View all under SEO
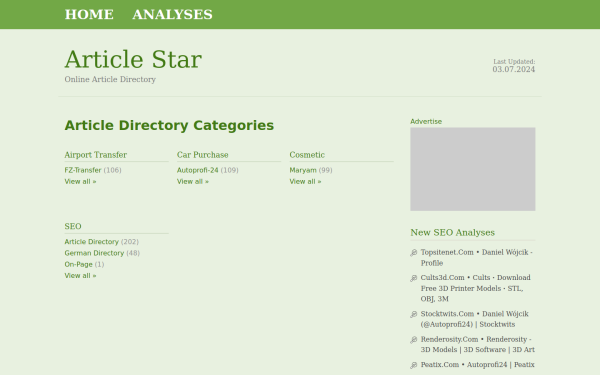Image resolution: width=600 pixels, height=375 pixels. pyautogui.click(x=80, y=276)
